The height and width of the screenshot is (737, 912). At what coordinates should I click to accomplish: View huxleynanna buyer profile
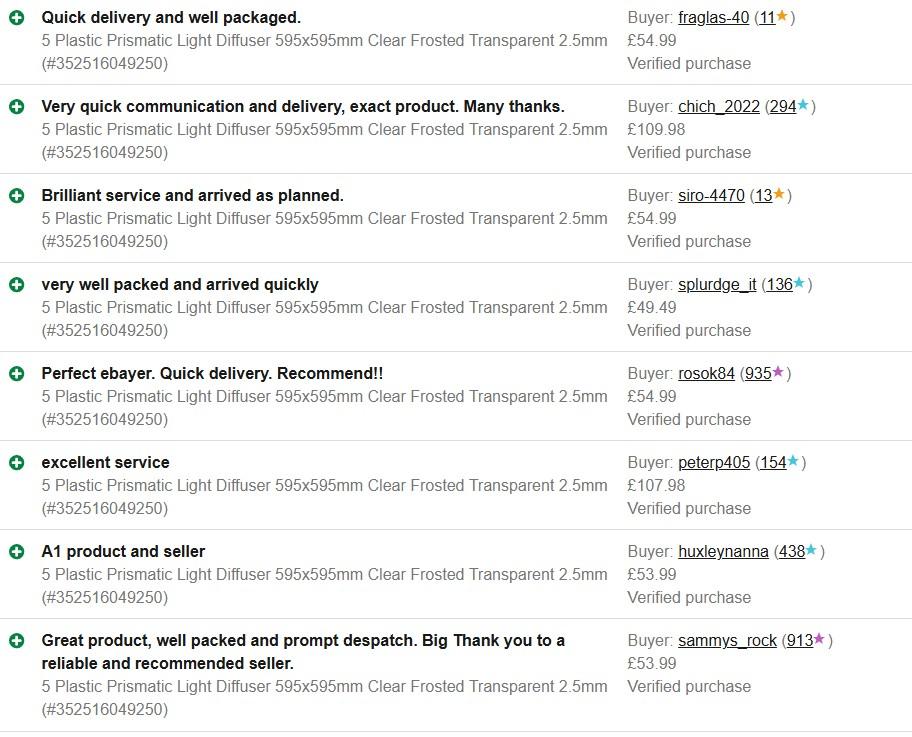[723, 552]
